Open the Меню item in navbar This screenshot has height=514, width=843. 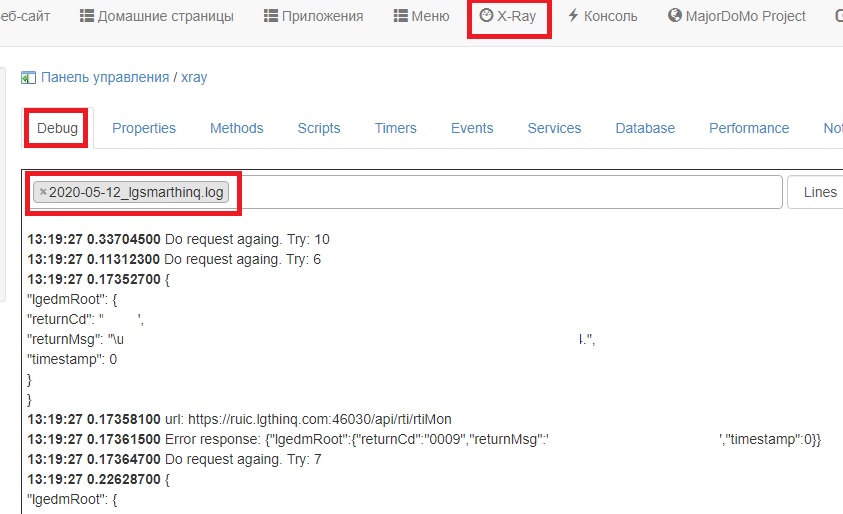click(x=422, y=16)
